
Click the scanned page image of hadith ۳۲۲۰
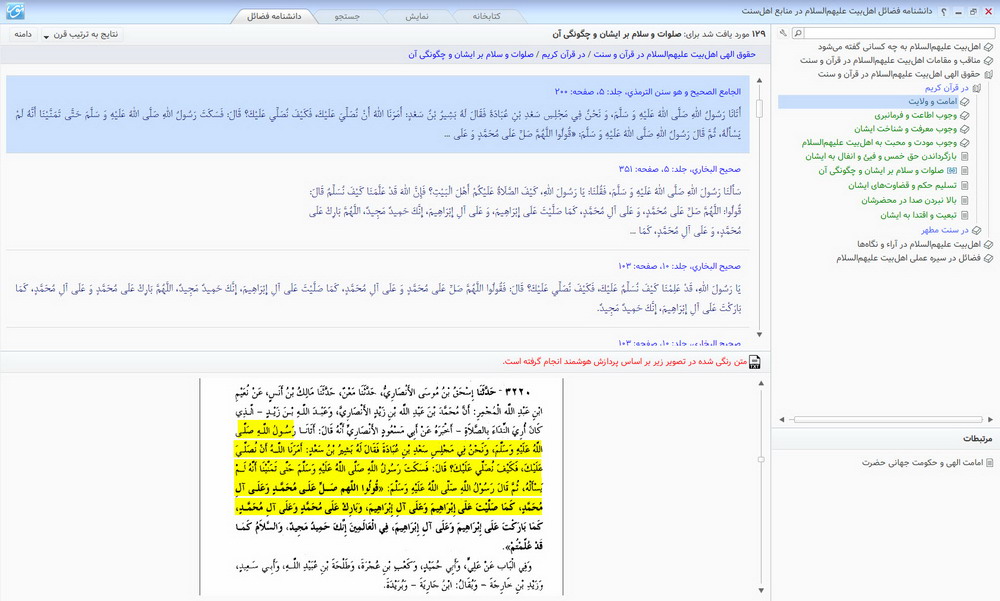tap(382, 487)
